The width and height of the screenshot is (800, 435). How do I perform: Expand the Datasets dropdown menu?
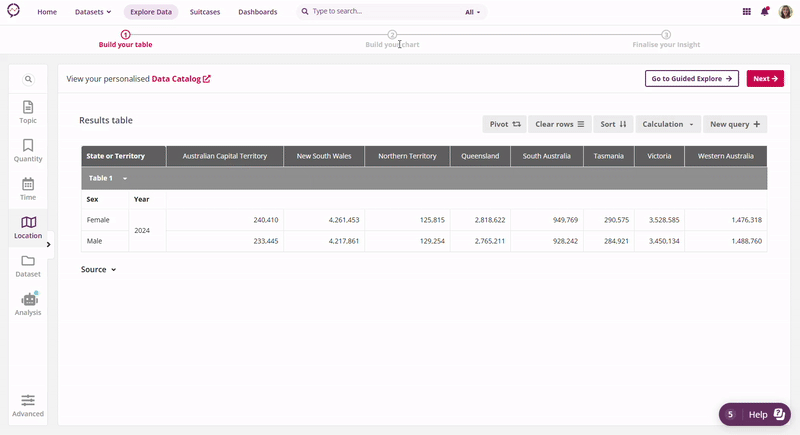click(x=94, y=12)
